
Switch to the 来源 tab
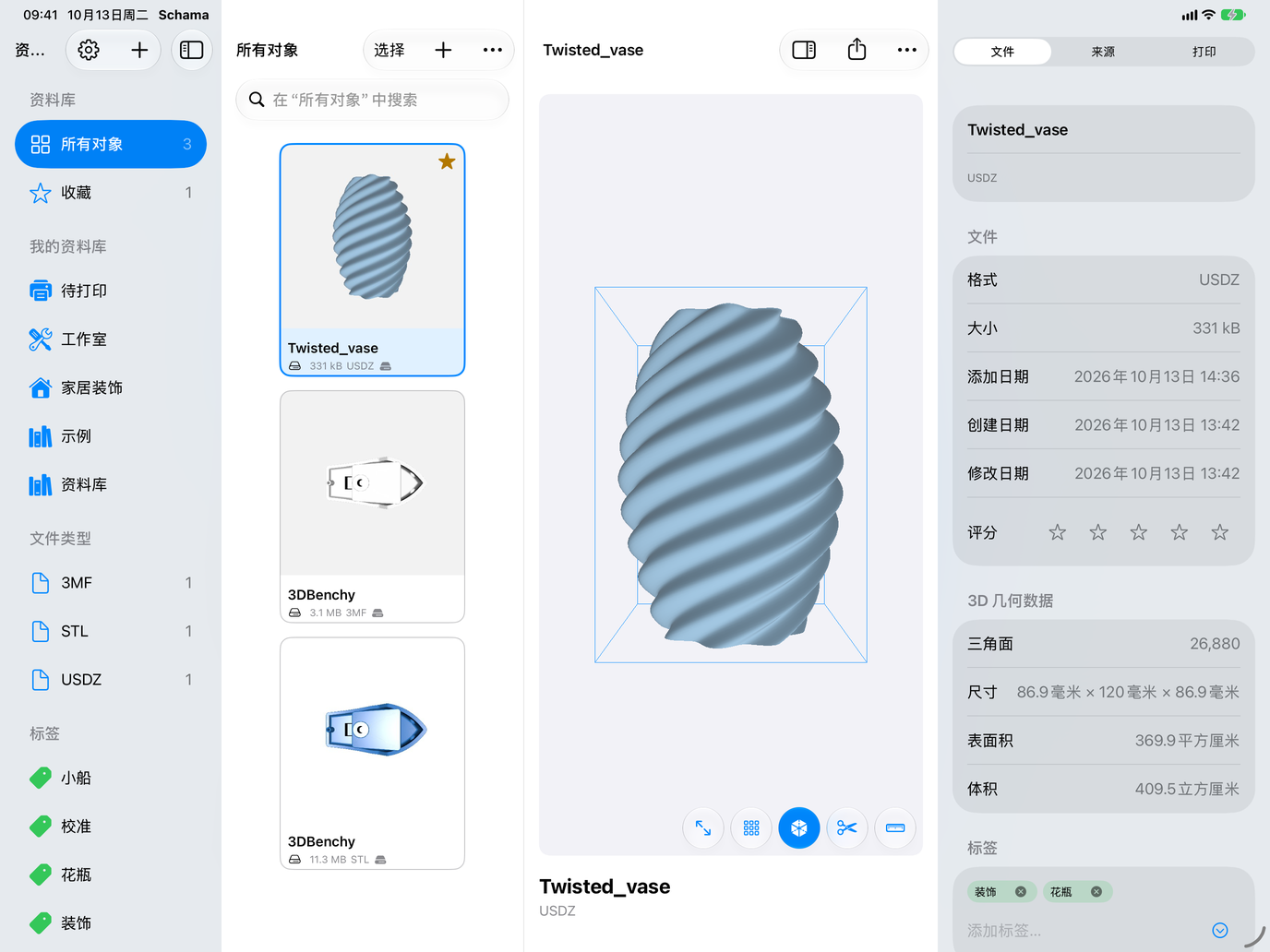tap(1103, 52)
